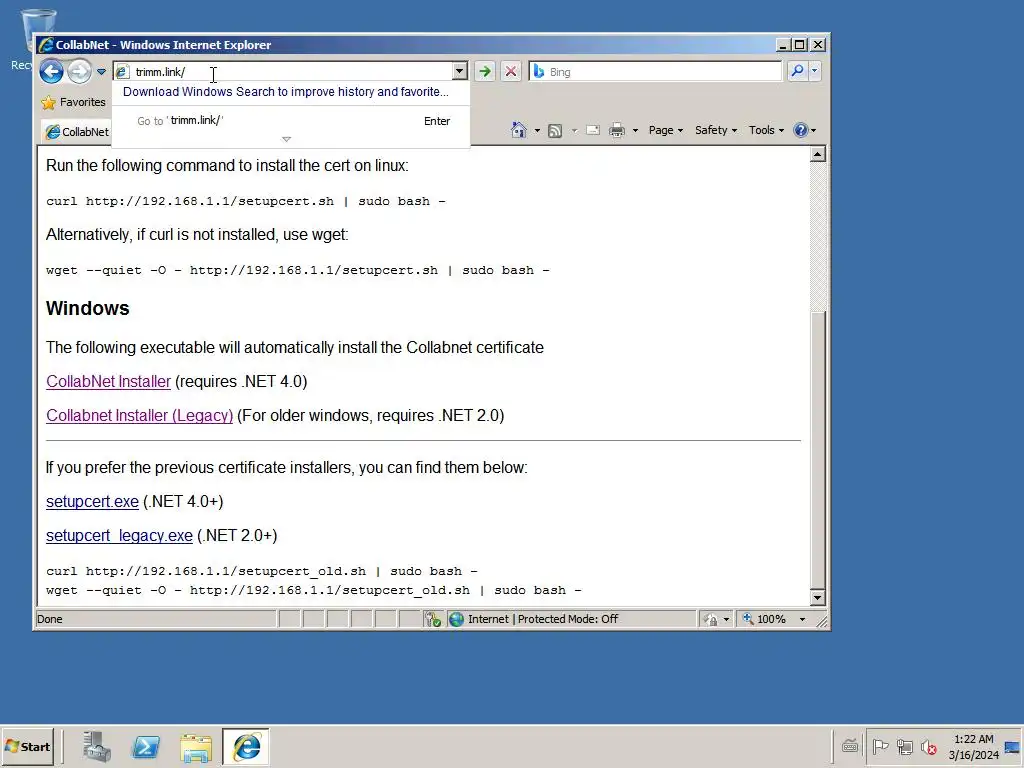The width and height of the screenshot is (1024, 768).
Task: Click the 'Done' status bar text
Action: coord(50,619)
